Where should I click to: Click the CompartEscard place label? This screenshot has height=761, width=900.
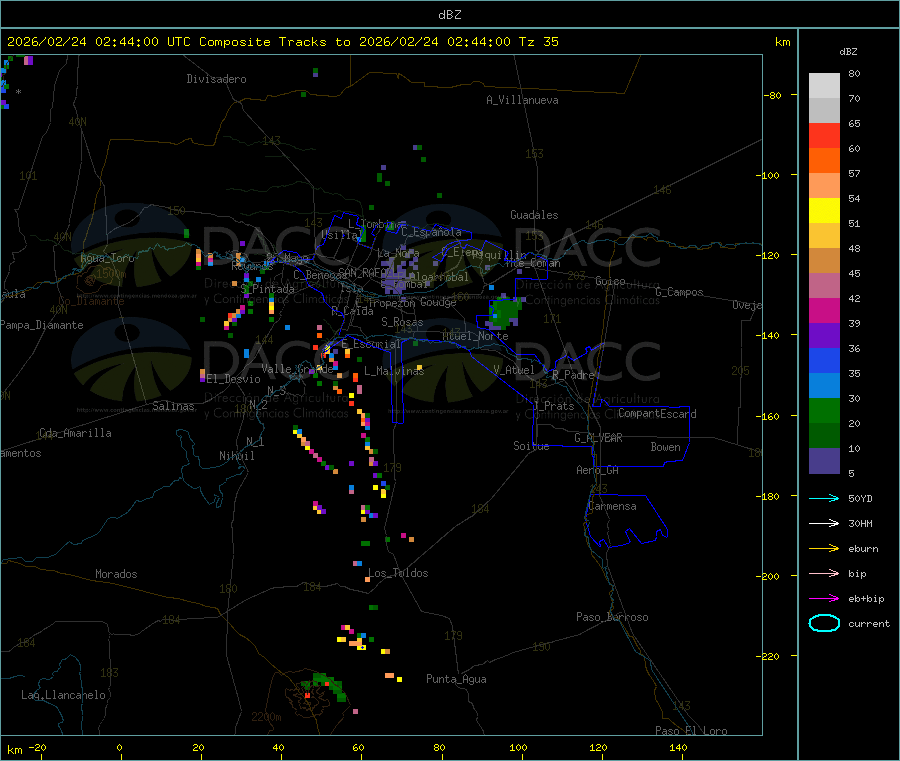657,413
